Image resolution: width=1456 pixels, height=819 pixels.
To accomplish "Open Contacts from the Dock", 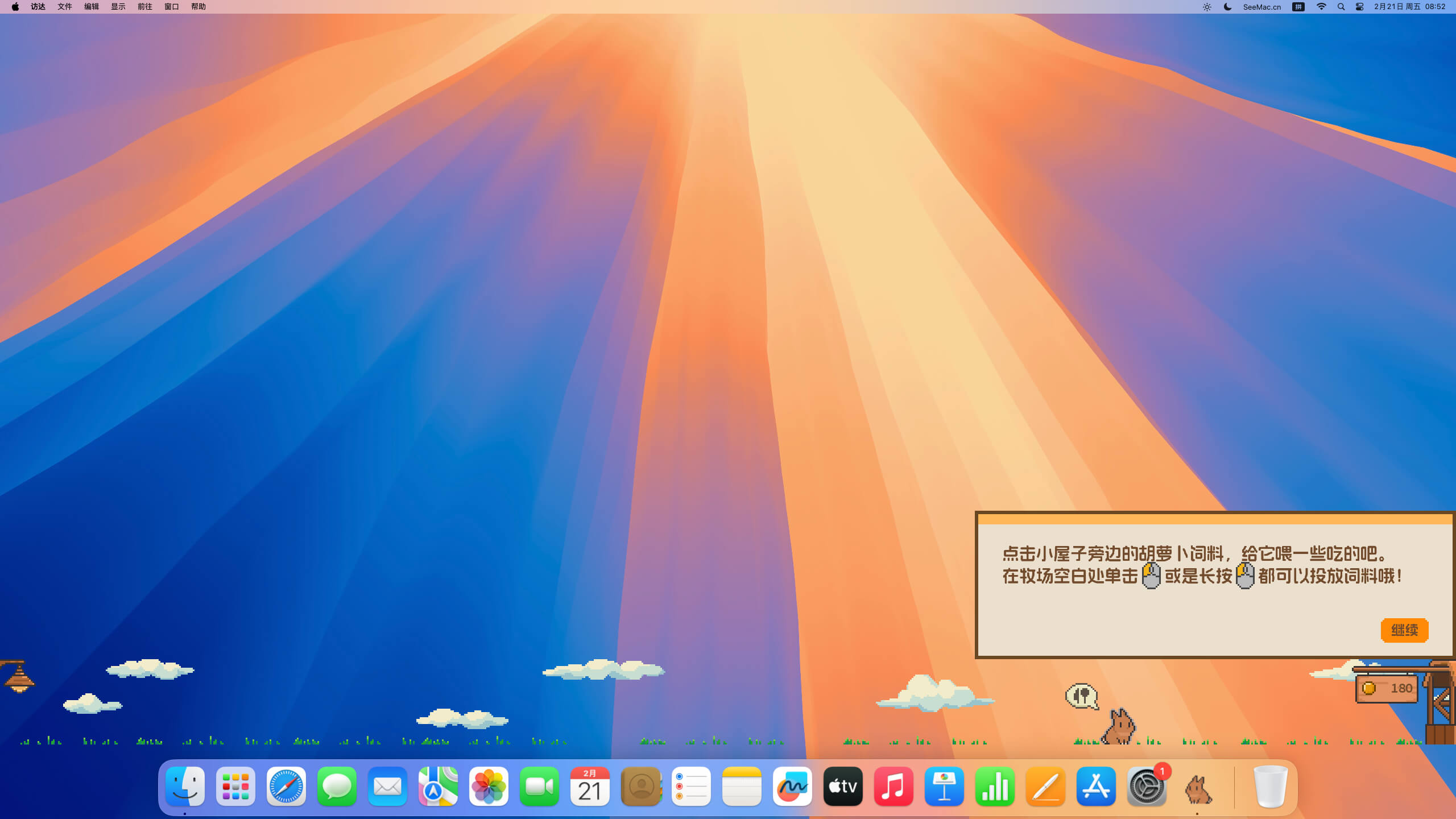I will [x=640, y=787].
